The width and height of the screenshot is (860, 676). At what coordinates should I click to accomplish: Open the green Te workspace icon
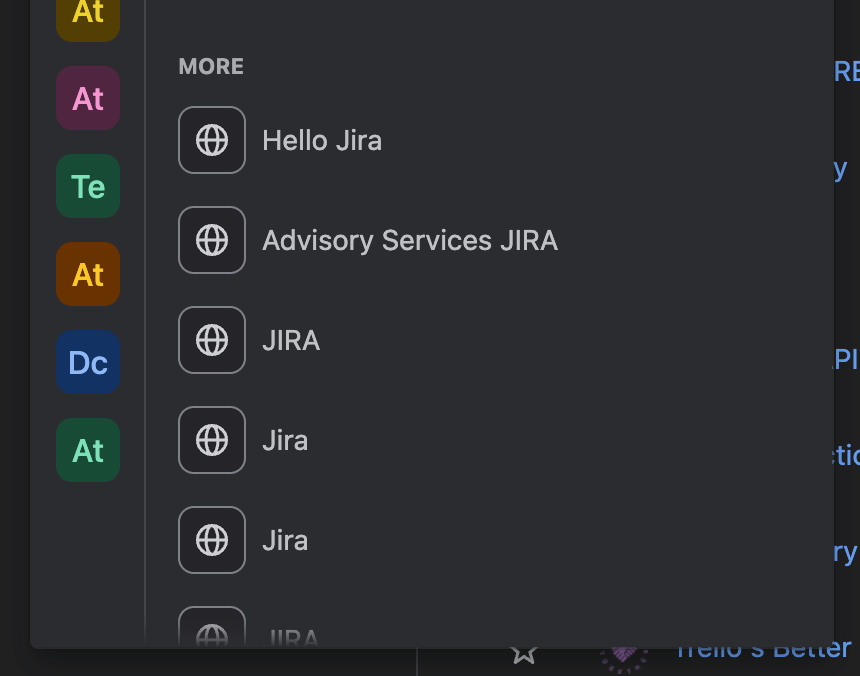pos(88,186)
